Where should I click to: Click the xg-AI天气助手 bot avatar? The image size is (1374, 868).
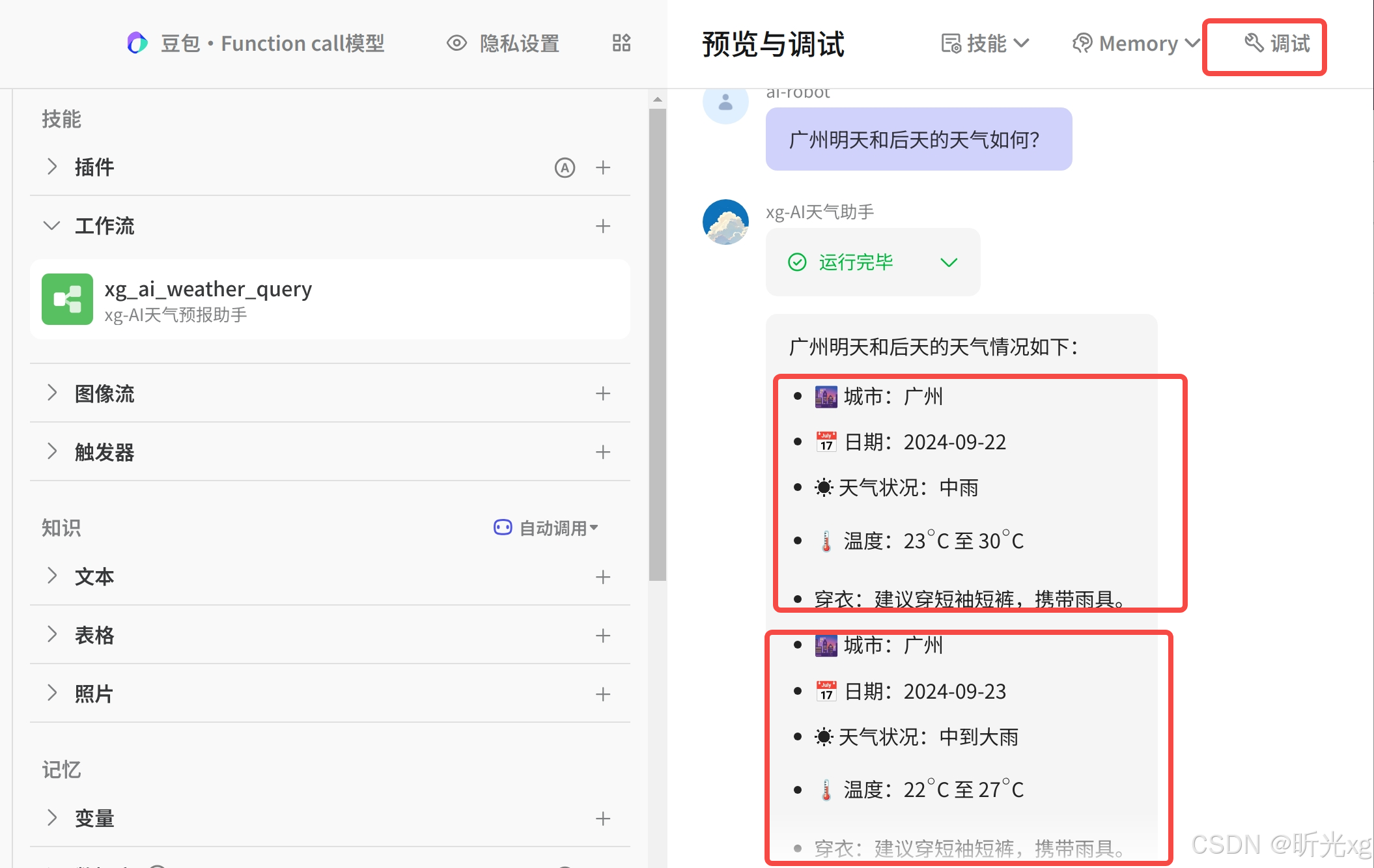click(x=725, y=222)
